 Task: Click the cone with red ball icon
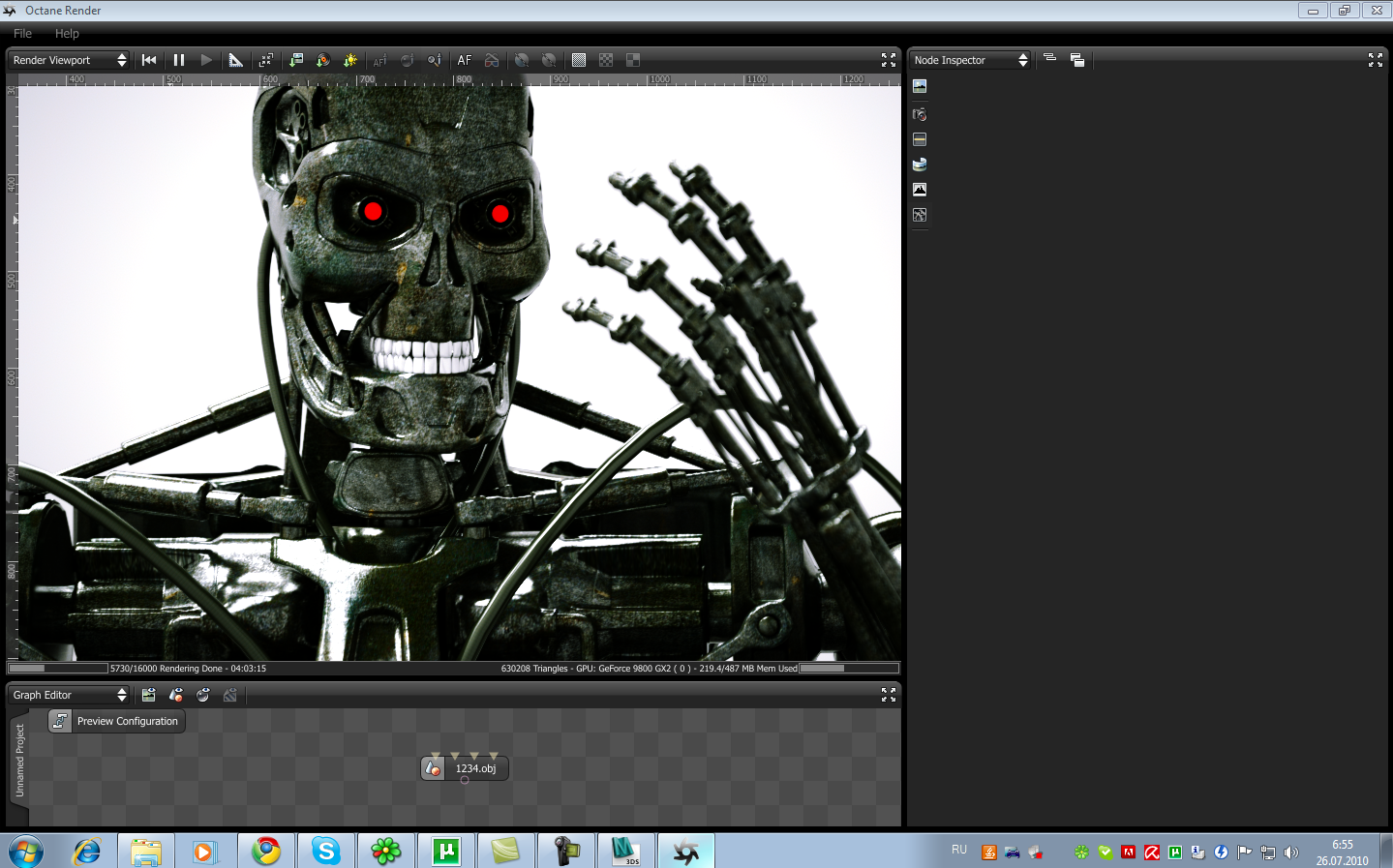click(176, 695)
